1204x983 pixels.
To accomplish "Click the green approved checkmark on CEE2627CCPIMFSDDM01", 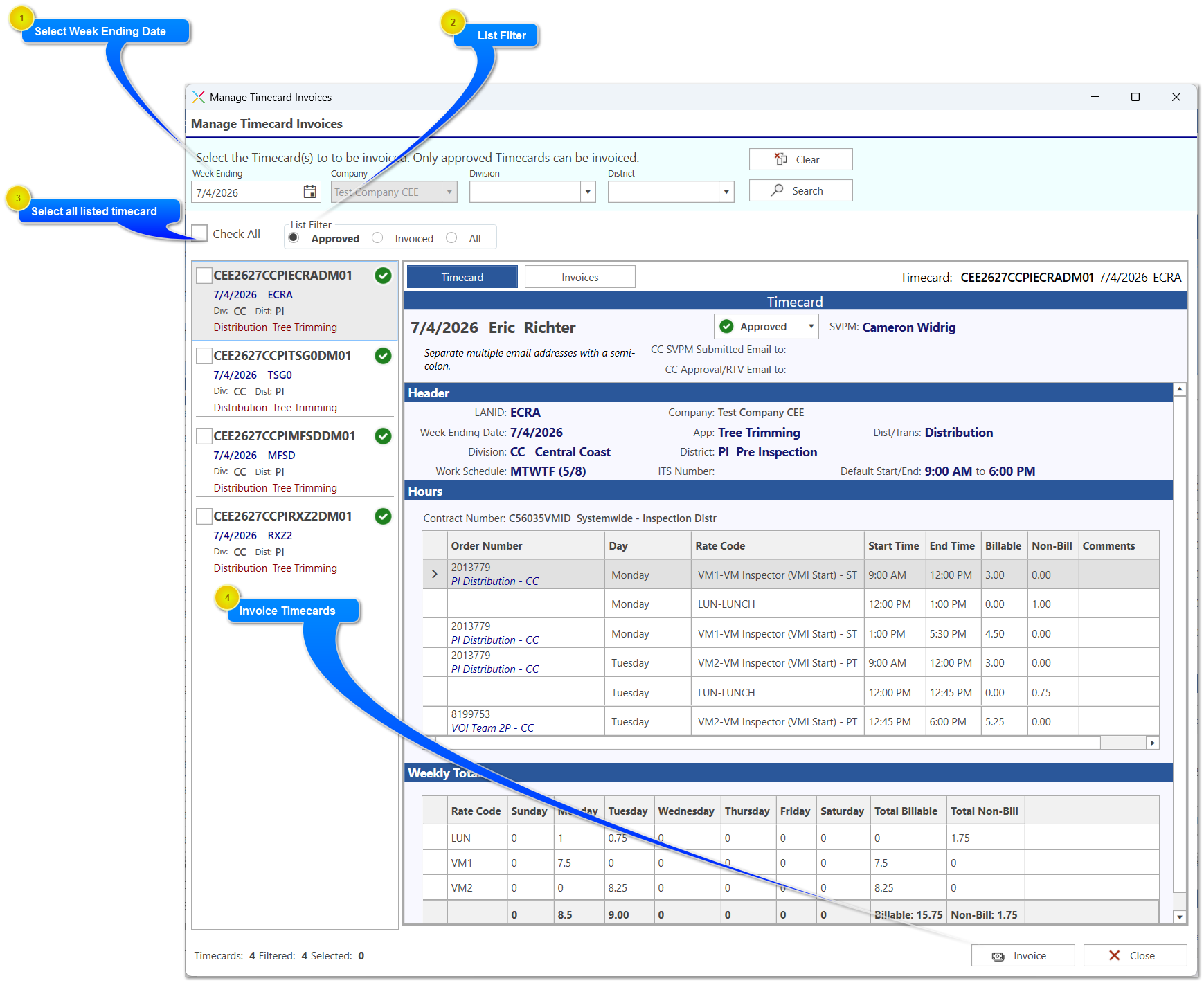I will point(383,436).
